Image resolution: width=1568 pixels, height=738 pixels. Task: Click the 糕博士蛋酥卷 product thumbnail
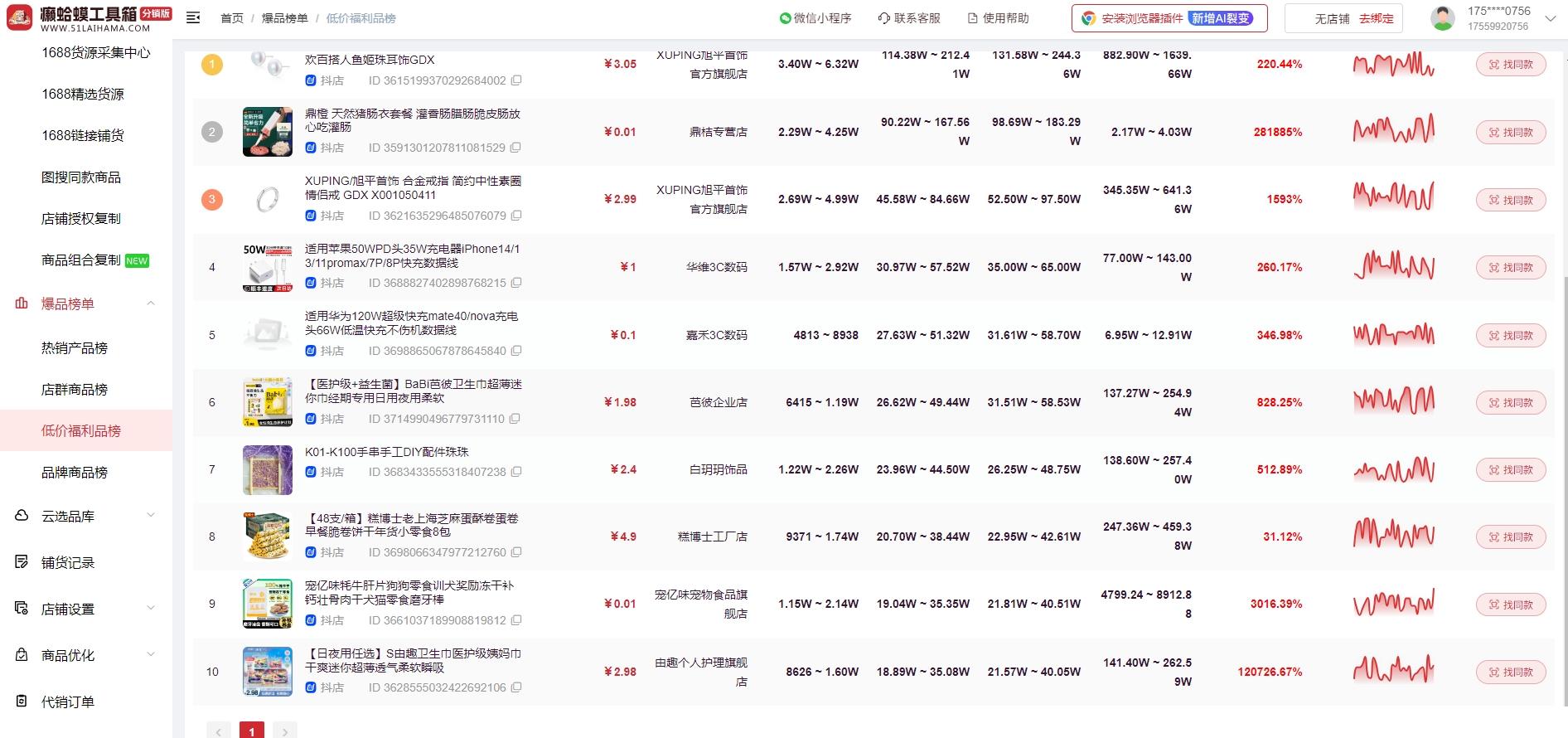[x=268, y=537]
